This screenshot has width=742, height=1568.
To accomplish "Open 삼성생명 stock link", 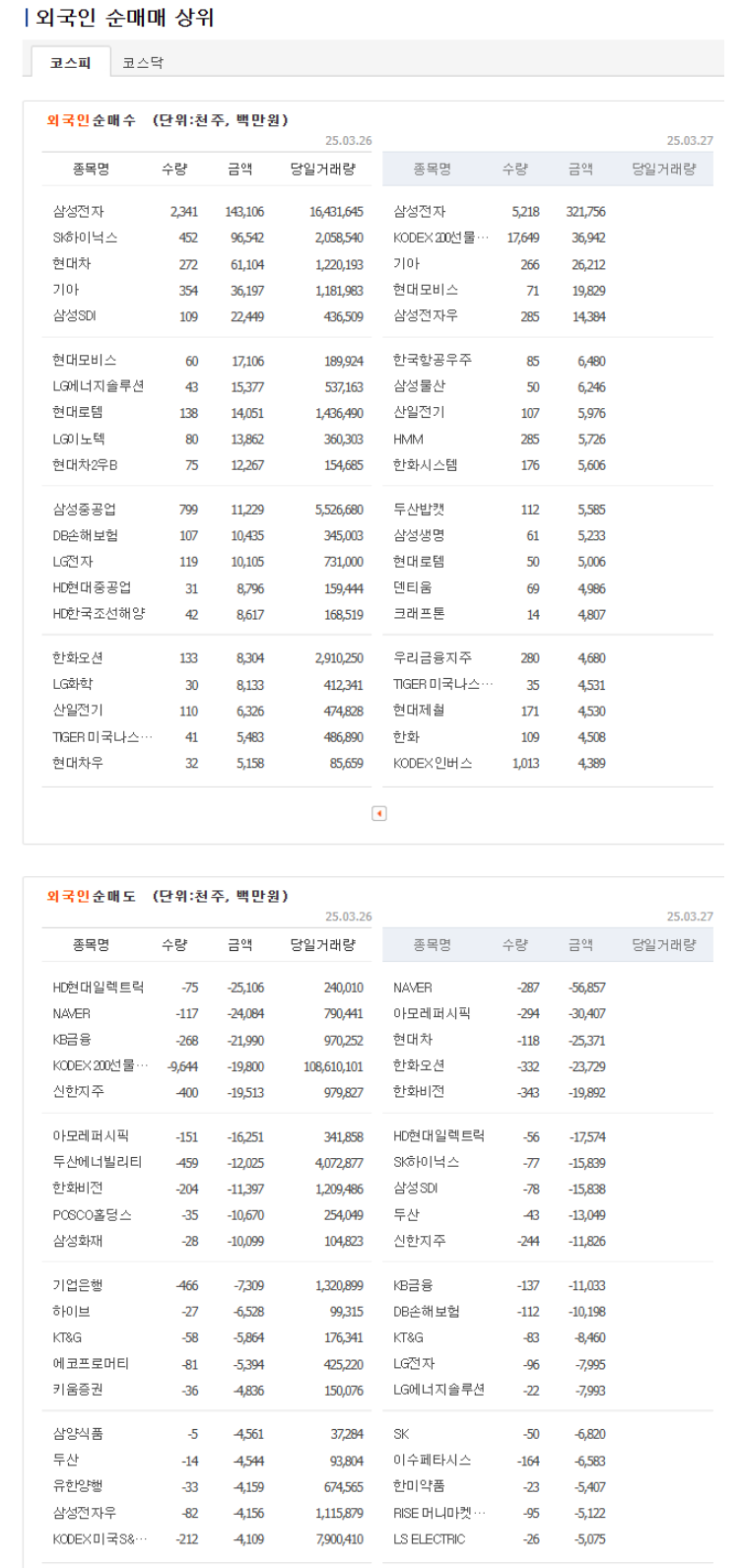I will [419, 535].
